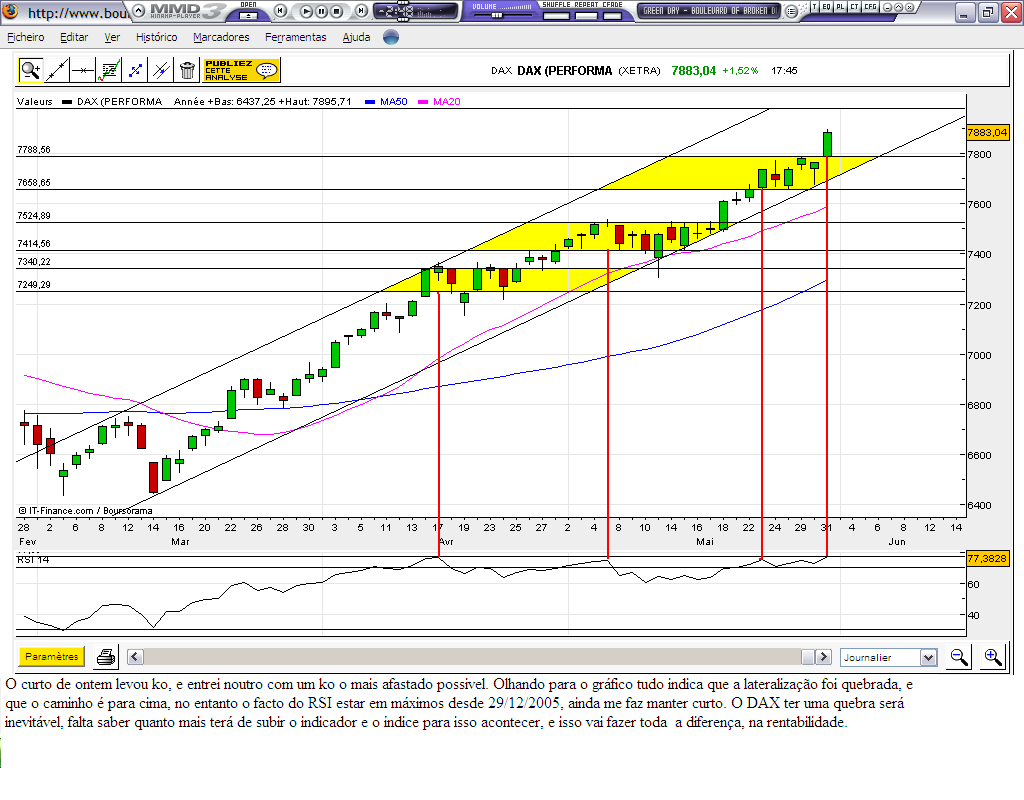Image resolution: width=1024 pixels, height=800 pixels.
Task: Click Winamp play button
Action: tap(306, 11)
